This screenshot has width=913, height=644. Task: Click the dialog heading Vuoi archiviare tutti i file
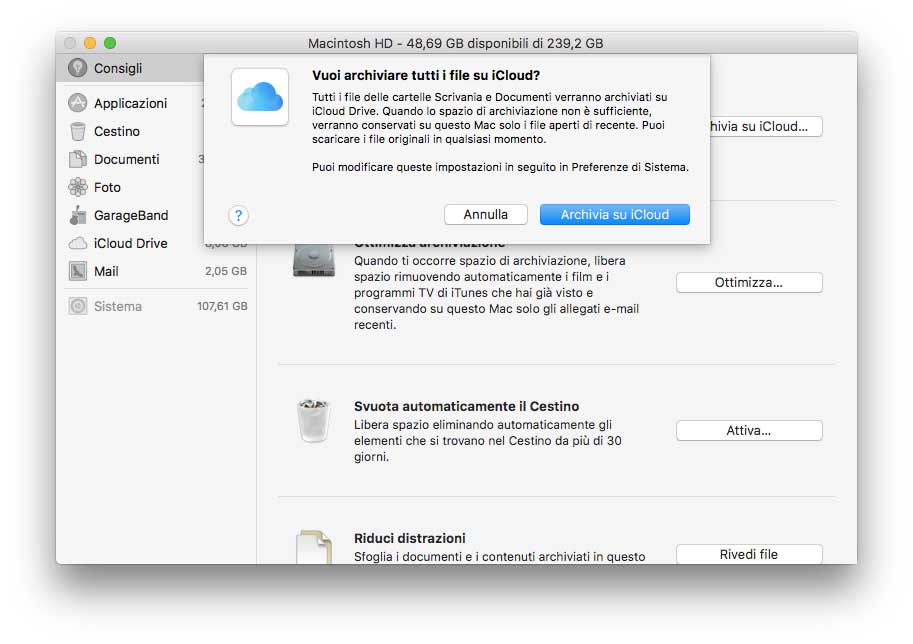point(426,75)
